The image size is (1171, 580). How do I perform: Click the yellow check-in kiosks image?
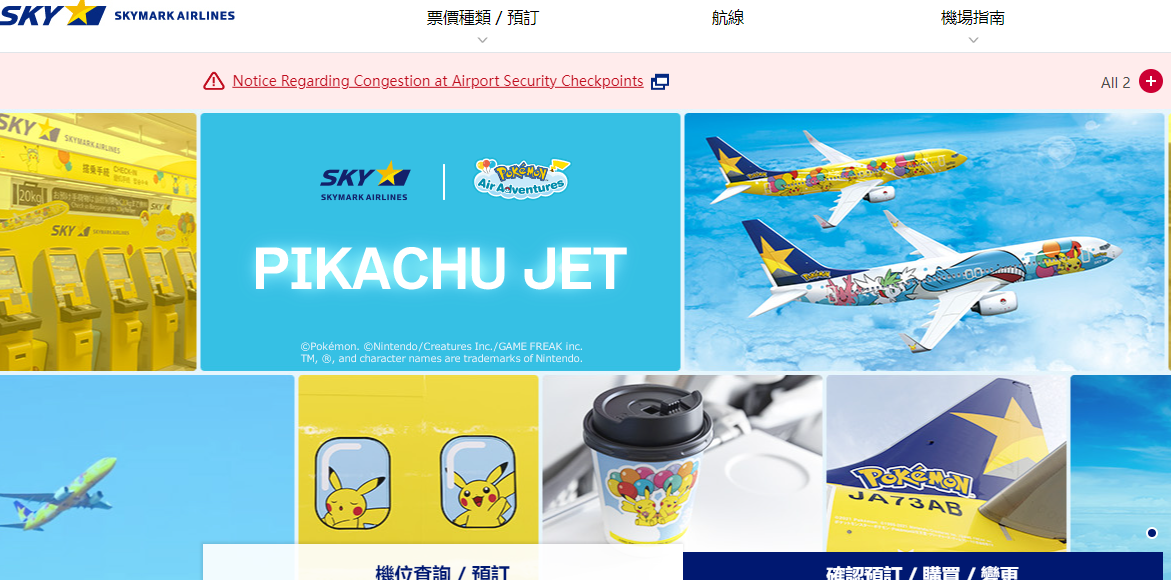coord(98,242)
